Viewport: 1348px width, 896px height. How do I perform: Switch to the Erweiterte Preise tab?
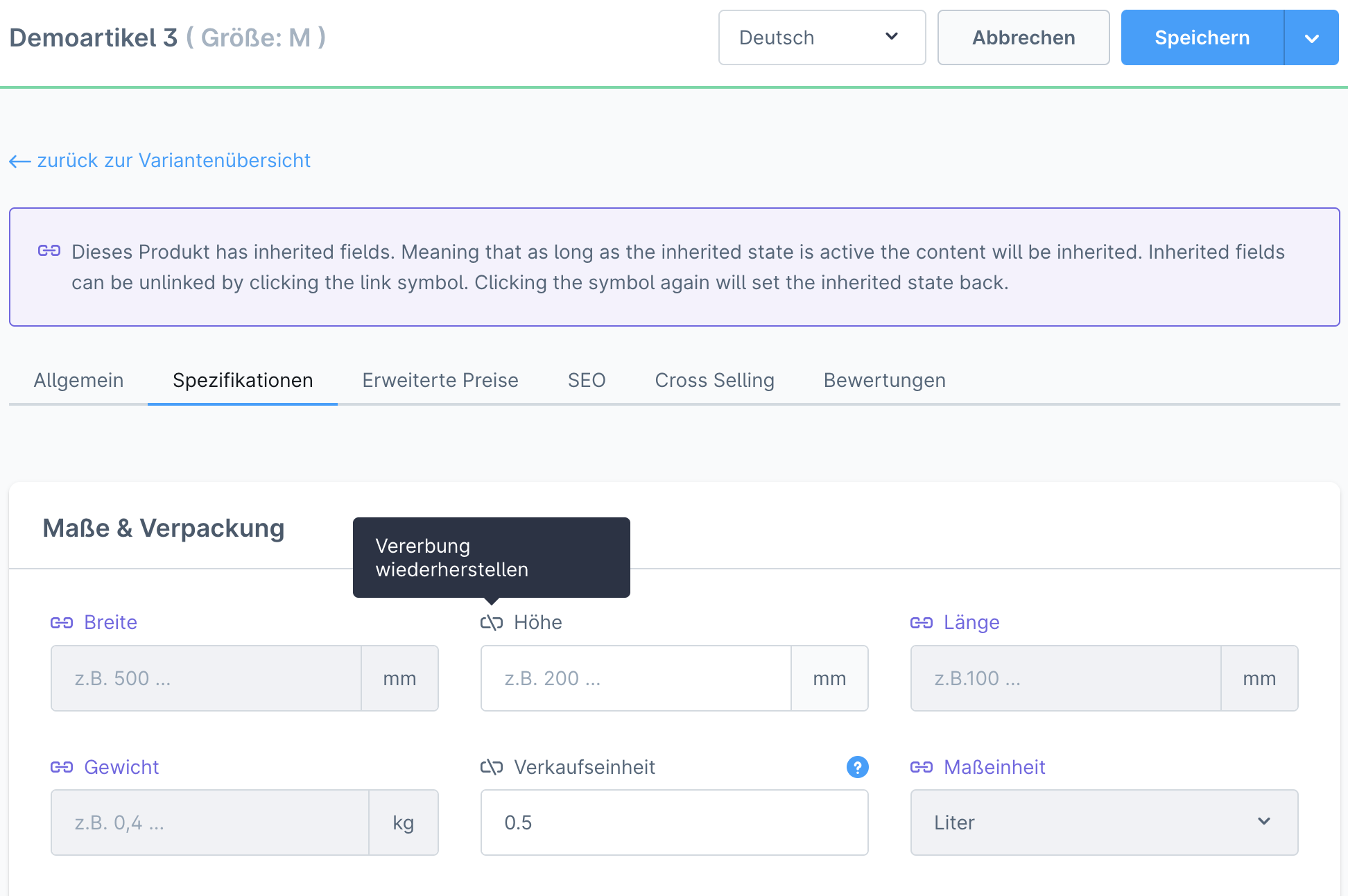440,380
